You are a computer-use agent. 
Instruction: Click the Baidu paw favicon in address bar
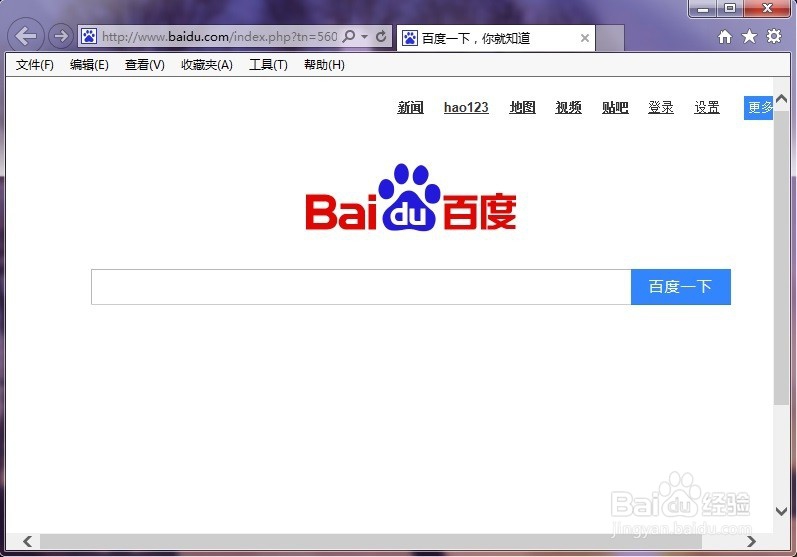point(89,36)
